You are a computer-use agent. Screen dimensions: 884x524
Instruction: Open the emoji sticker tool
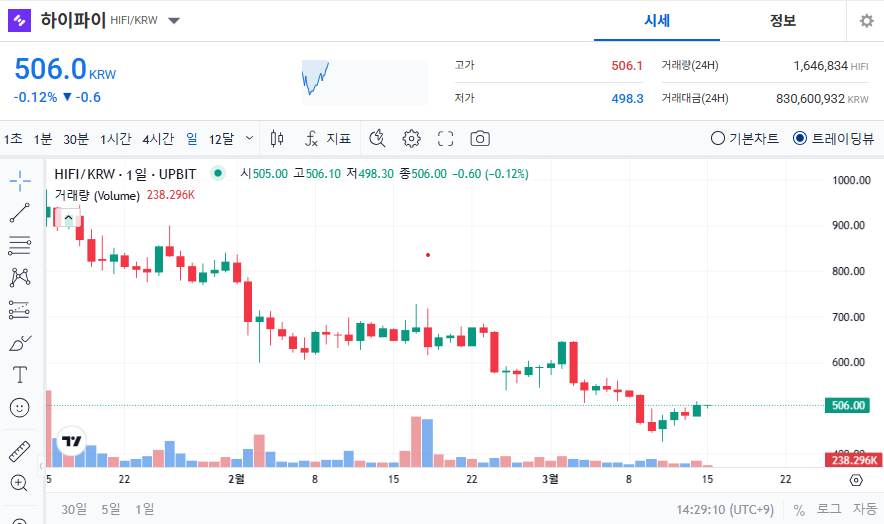pyautogui.click(x=20, y=407)
